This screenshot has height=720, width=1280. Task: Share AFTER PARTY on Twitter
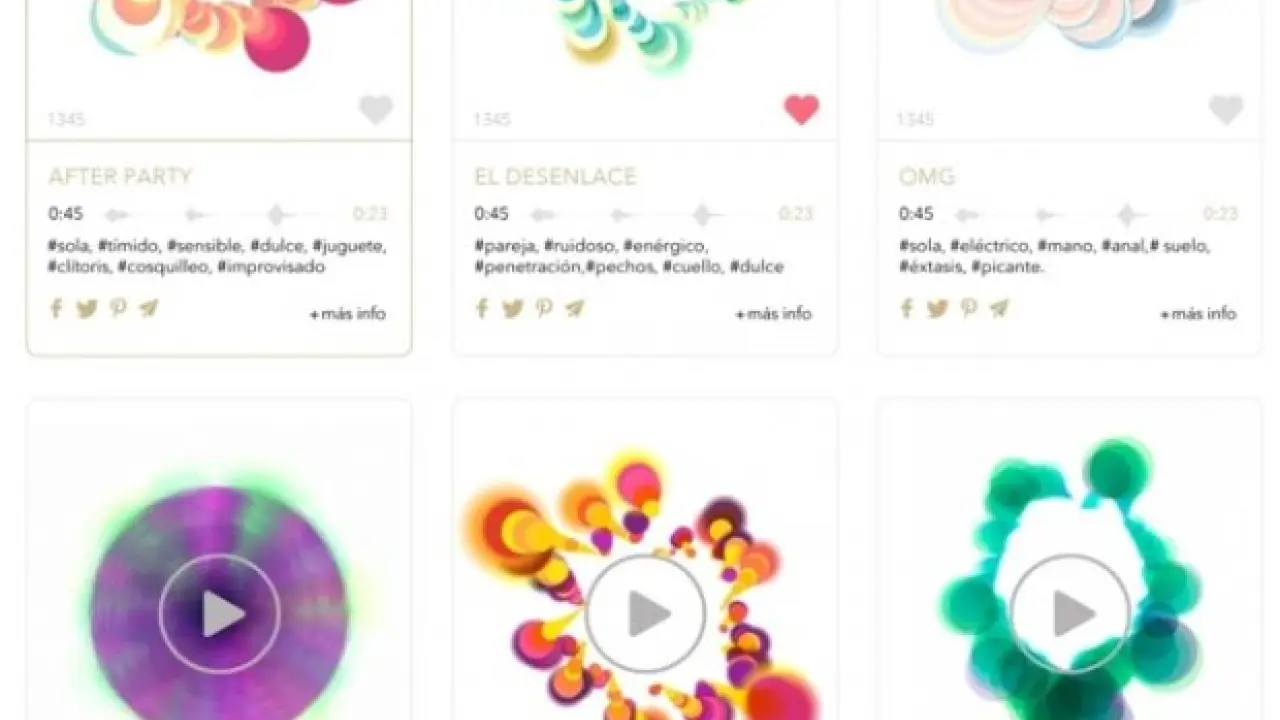coord(87,309)
